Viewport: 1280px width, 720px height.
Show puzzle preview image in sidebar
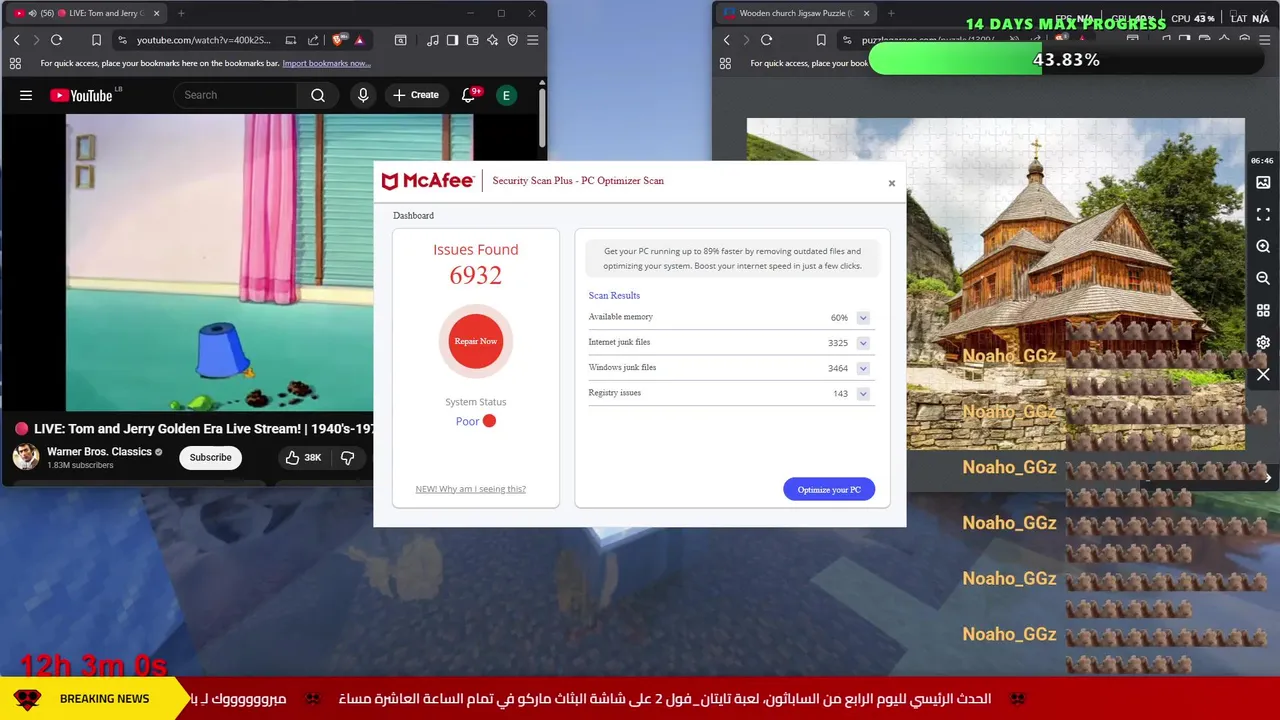(x=1263, y=183)
